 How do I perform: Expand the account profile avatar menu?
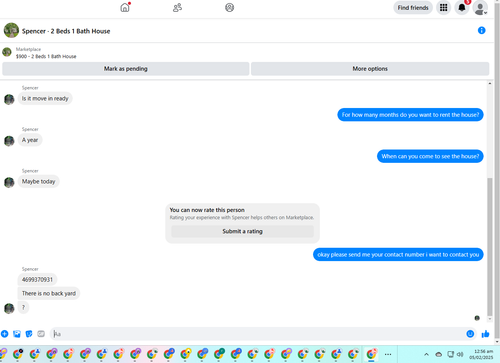(x=480, y=8)
